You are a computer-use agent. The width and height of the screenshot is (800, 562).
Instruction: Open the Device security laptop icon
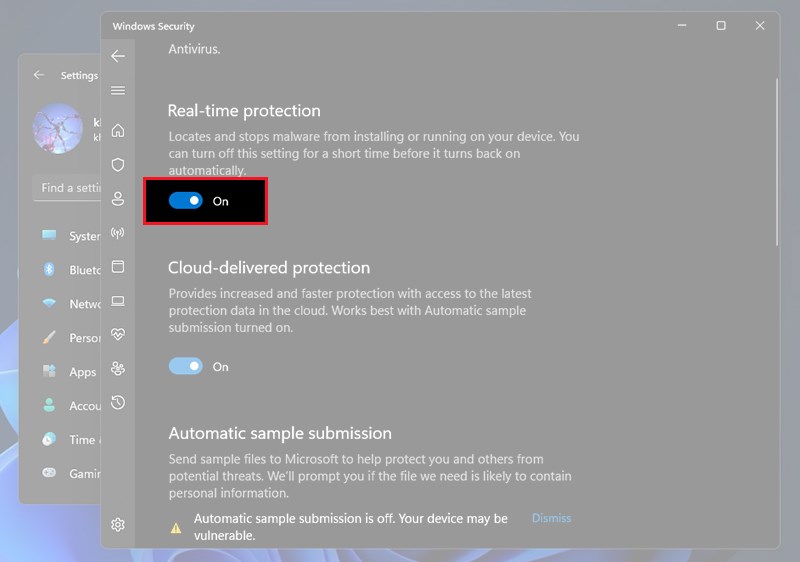click(x=118, y=301)
